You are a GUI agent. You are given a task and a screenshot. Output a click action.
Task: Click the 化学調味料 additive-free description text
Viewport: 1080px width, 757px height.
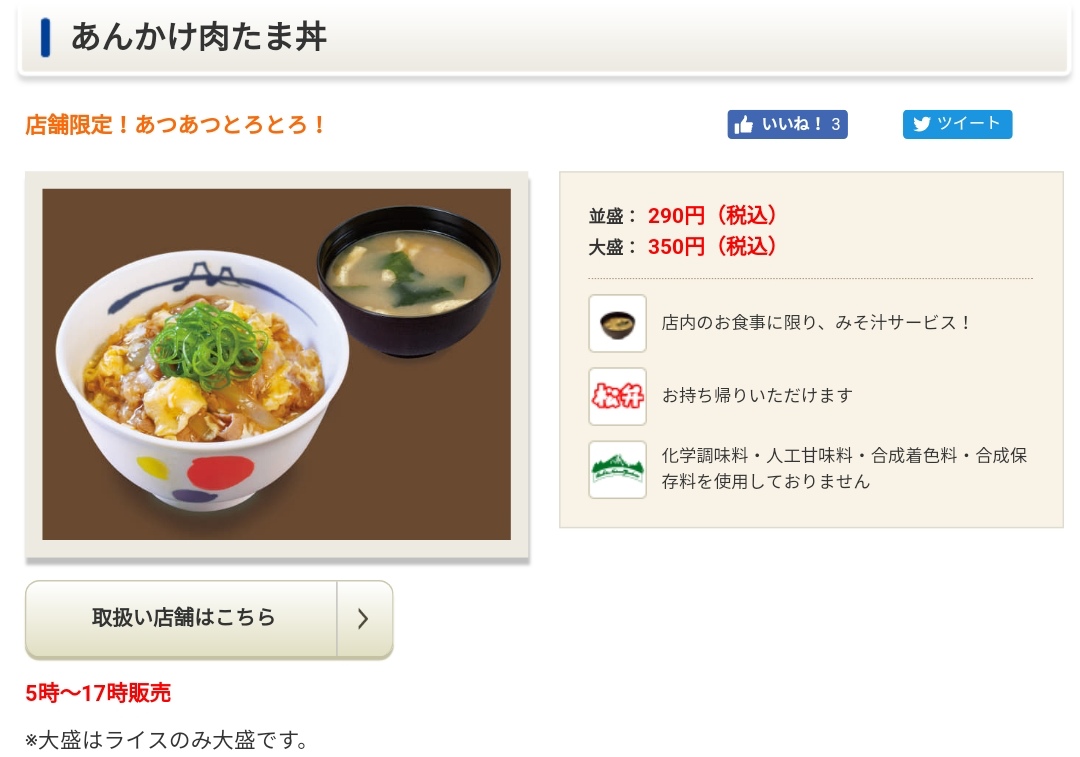pos(844,468)
